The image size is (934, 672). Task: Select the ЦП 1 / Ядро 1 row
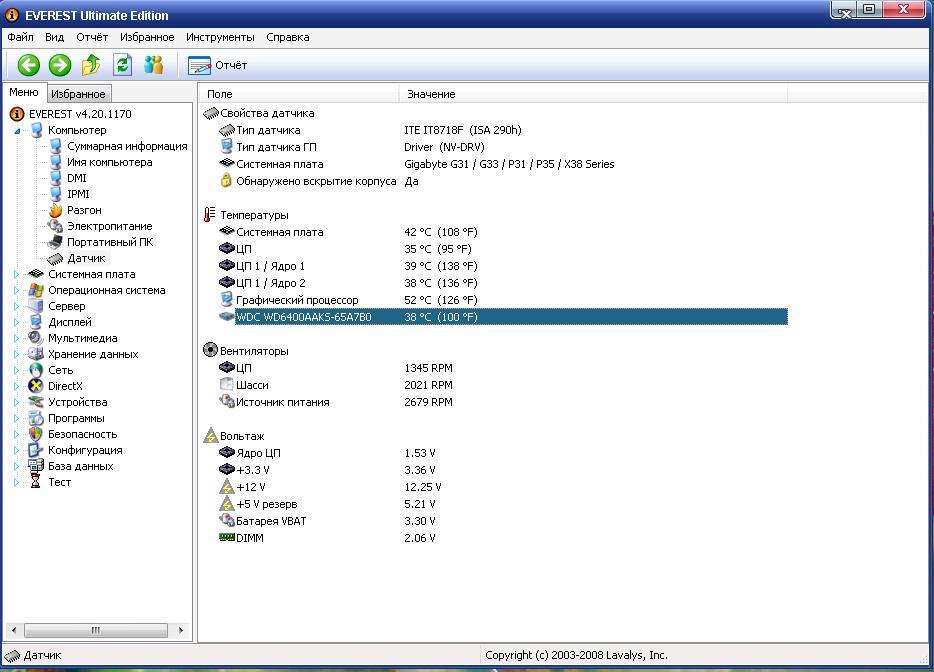click(x=503, y=266)
